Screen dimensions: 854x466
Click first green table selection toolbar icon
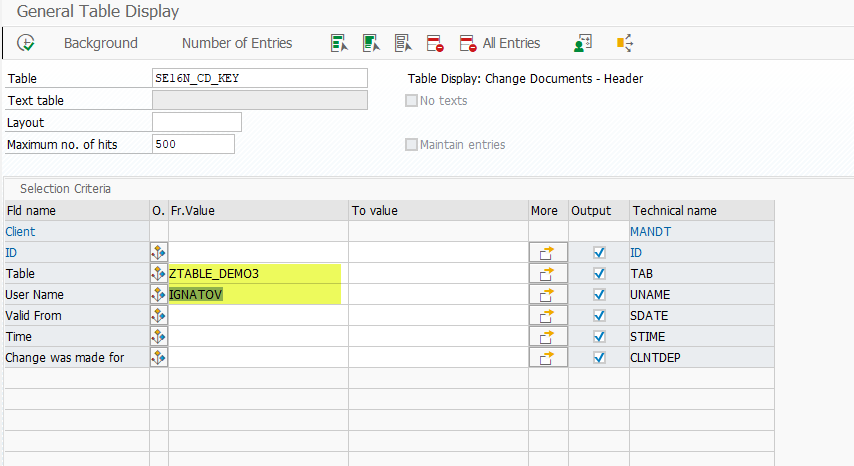(x=339, y=43)
